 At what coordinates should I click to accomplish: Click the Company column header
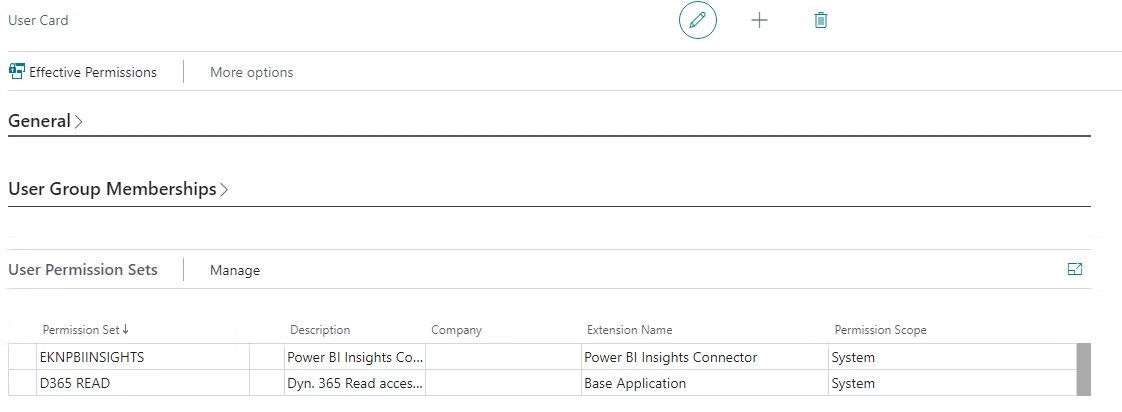click(456, 330)
